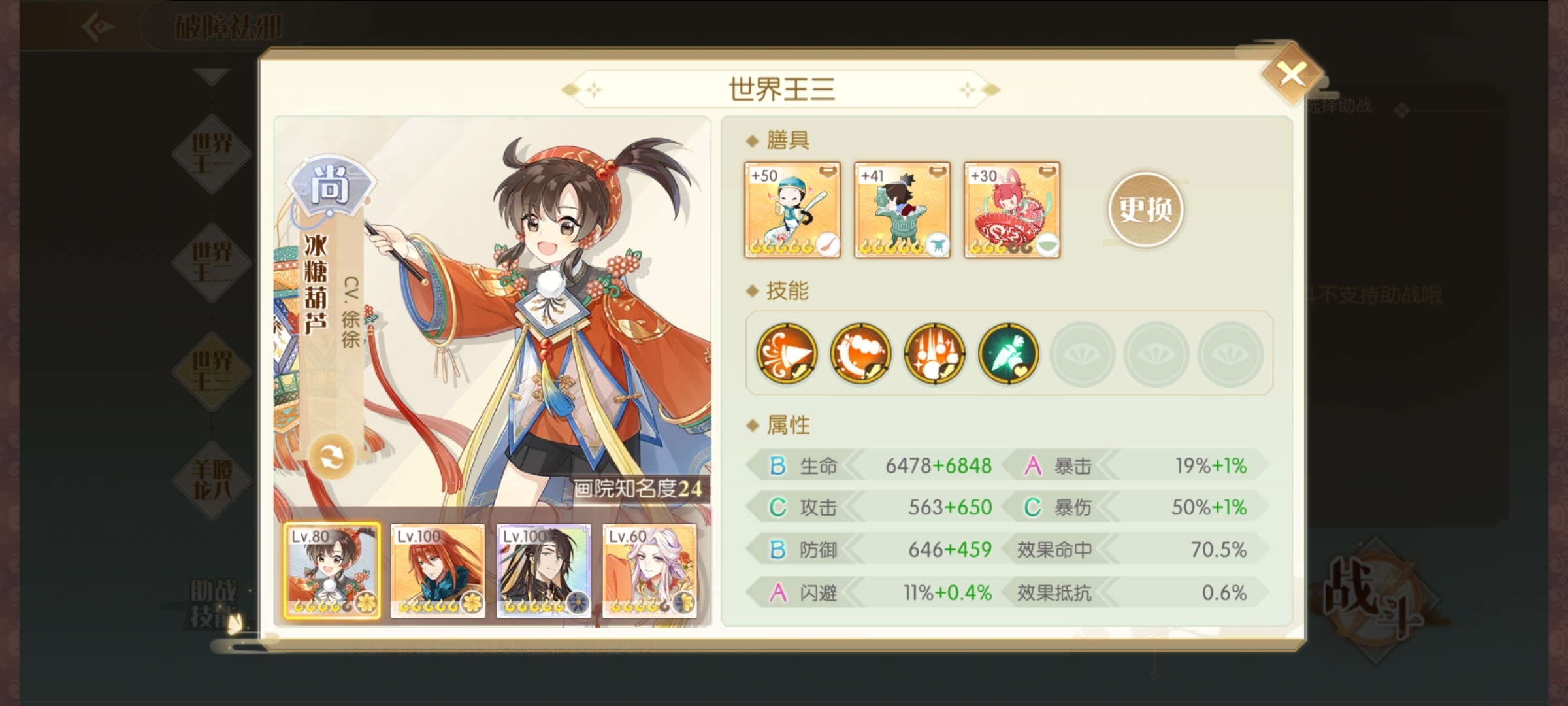Select the candied hawthorn skewer skill icon
1568x706 pixels.
click(x=860, y=354)
